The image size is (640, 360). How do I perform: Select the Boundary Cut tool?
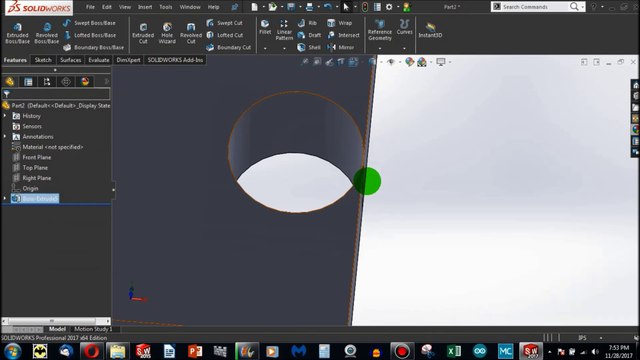point(229,47)
